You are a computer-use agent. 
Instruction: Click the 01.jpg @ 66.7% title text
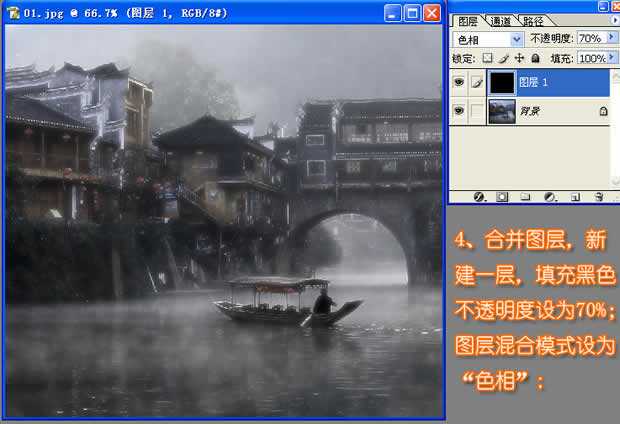[x=70, y=13]
